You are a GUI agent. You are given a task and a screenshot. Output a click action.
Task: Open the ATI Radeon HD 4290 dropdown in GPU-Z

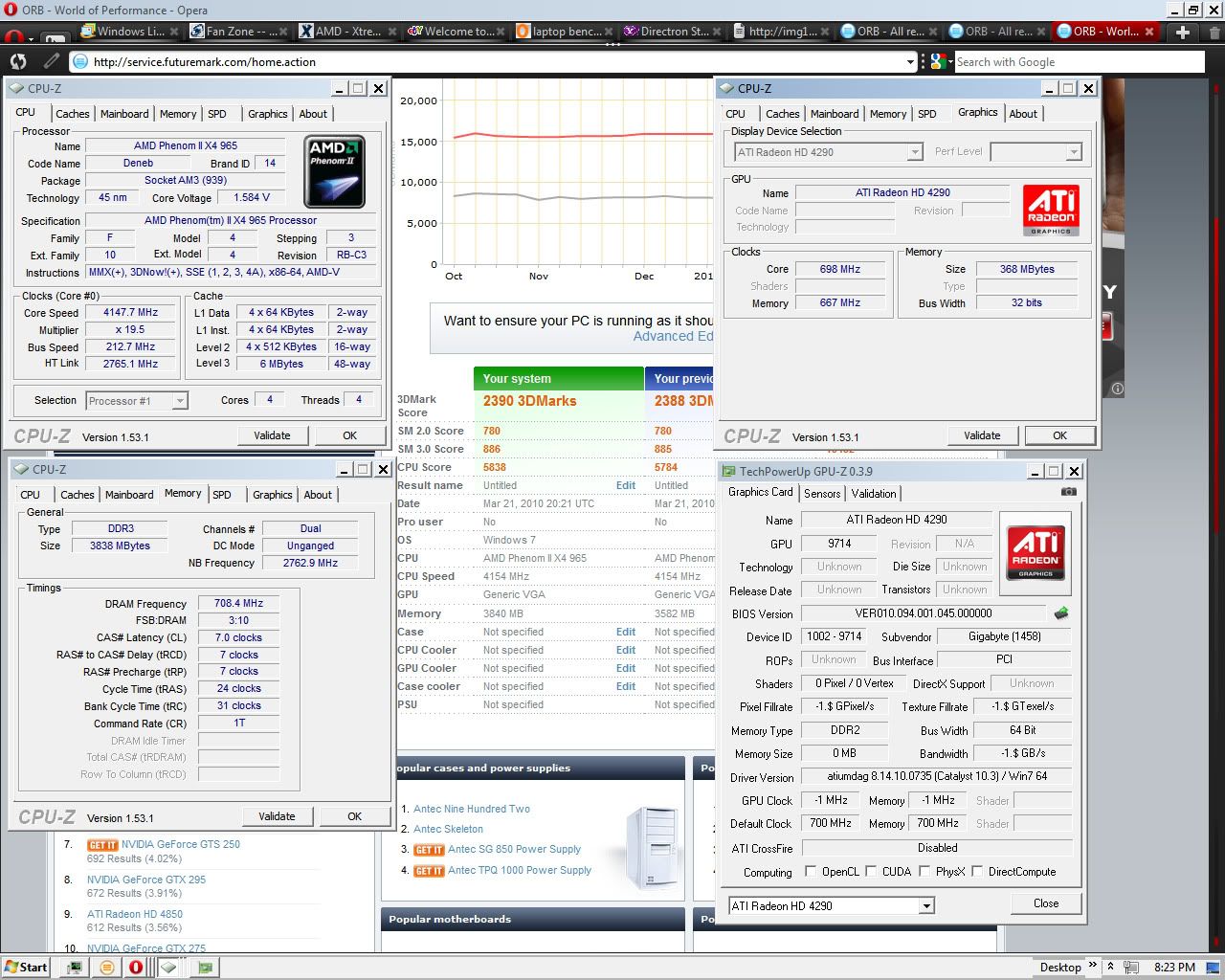coord(925,905)
